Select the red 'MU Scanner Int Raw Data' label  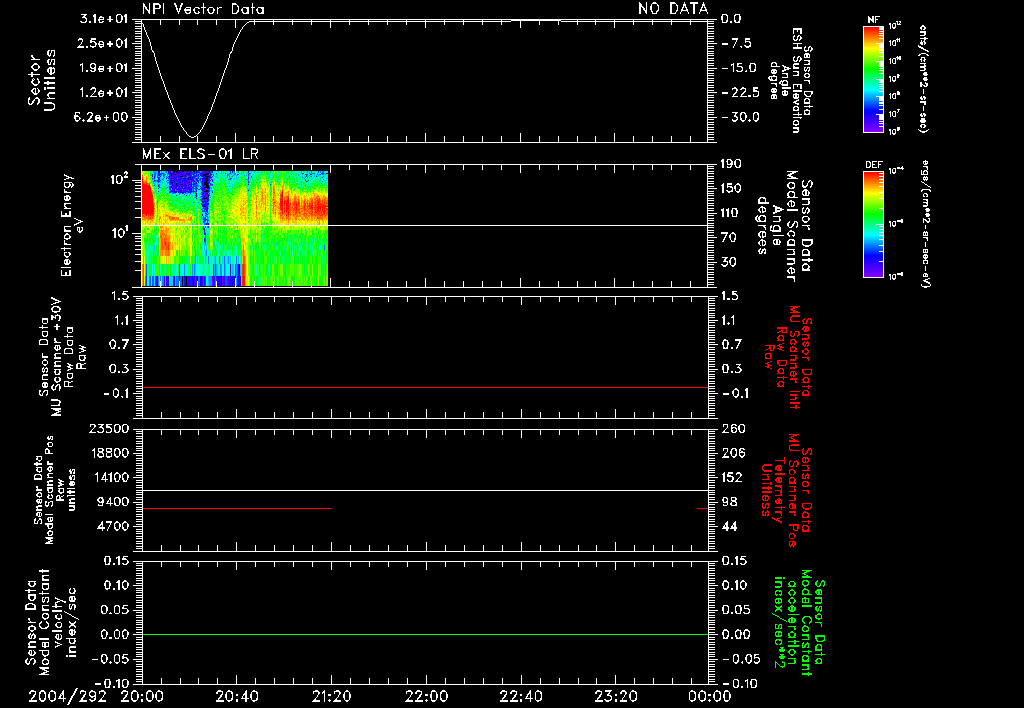point(786,358)
